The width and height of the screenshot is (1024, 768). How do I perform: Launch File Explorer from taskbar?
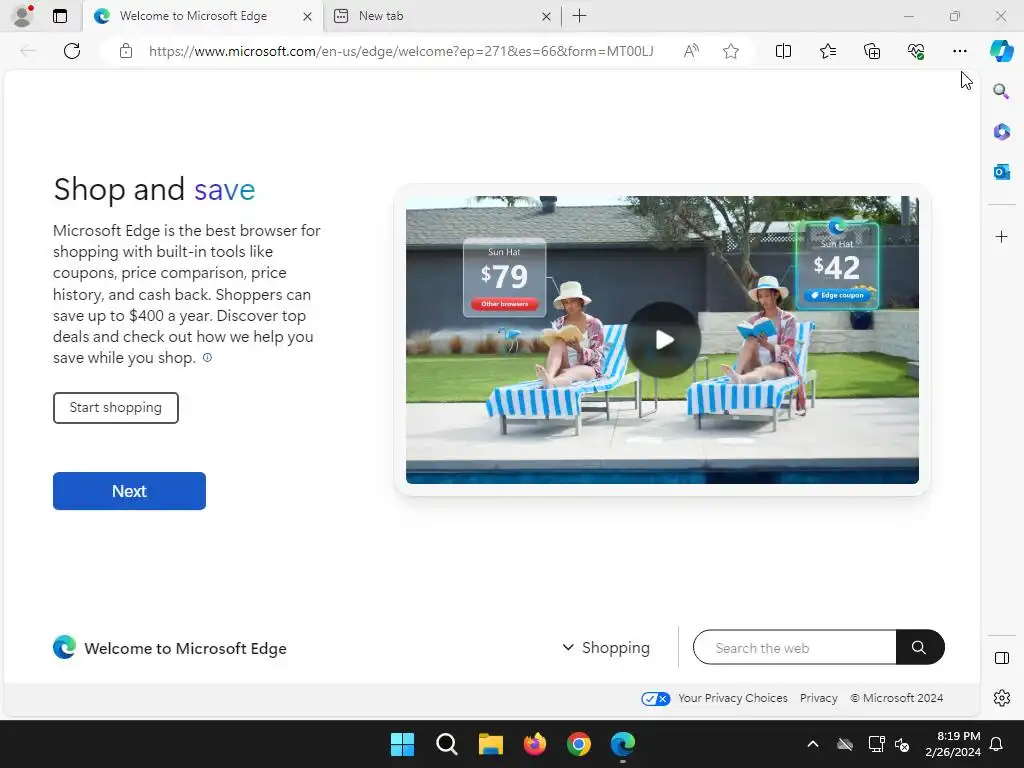coord(490,744)
